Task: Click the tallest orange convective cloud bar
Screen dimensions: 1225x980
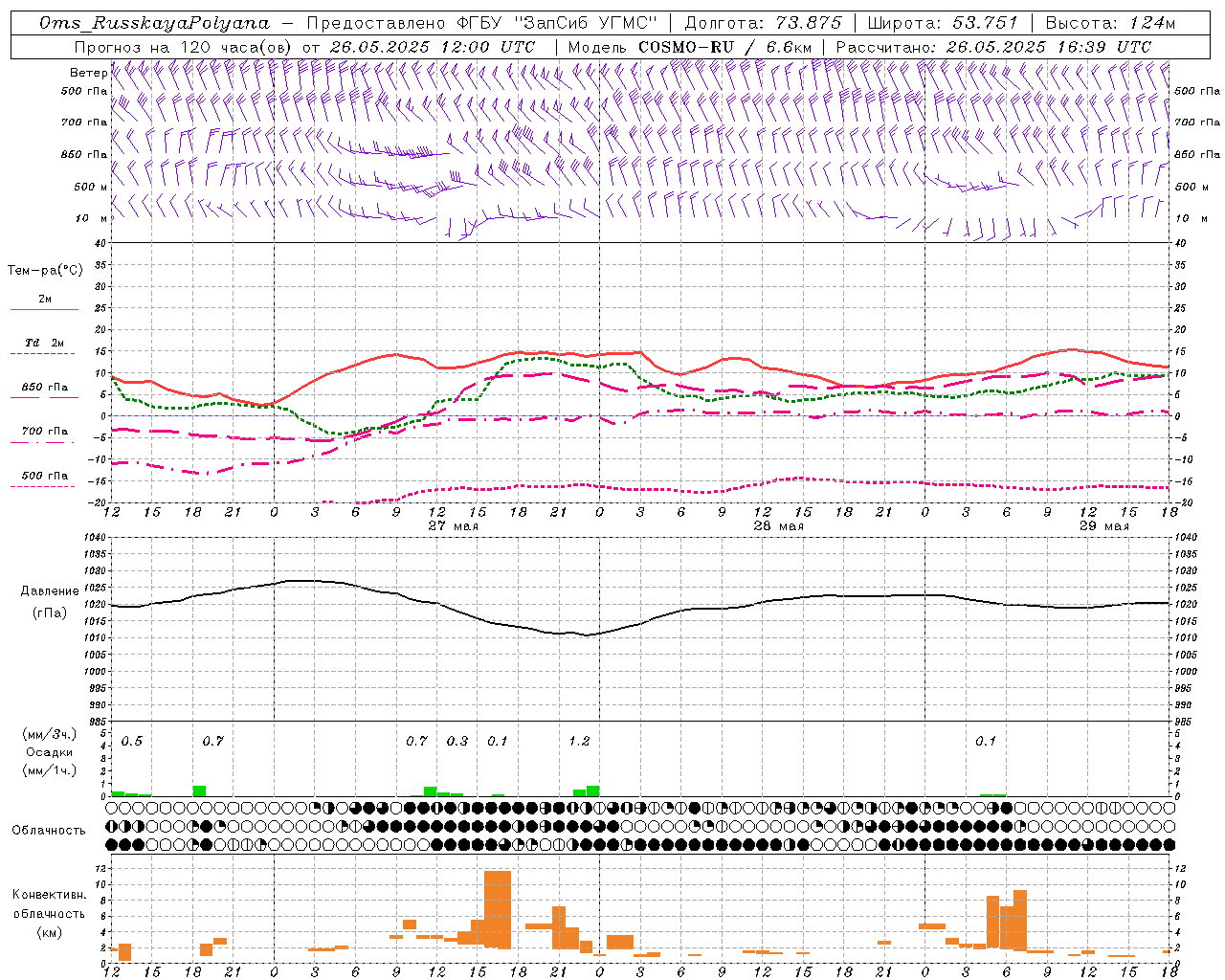Action: point(498,909)
